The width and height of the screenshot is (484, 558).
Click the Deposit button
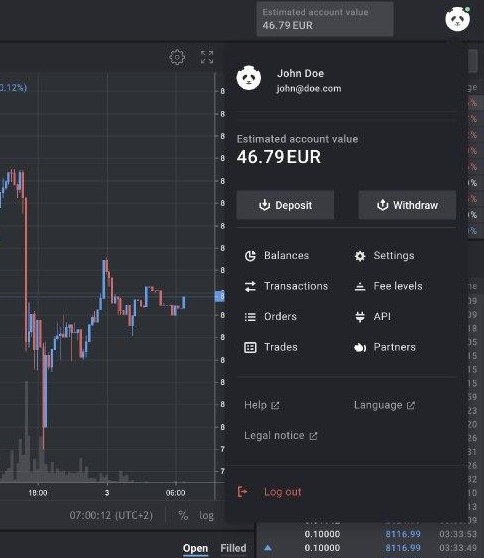point(285,205)
